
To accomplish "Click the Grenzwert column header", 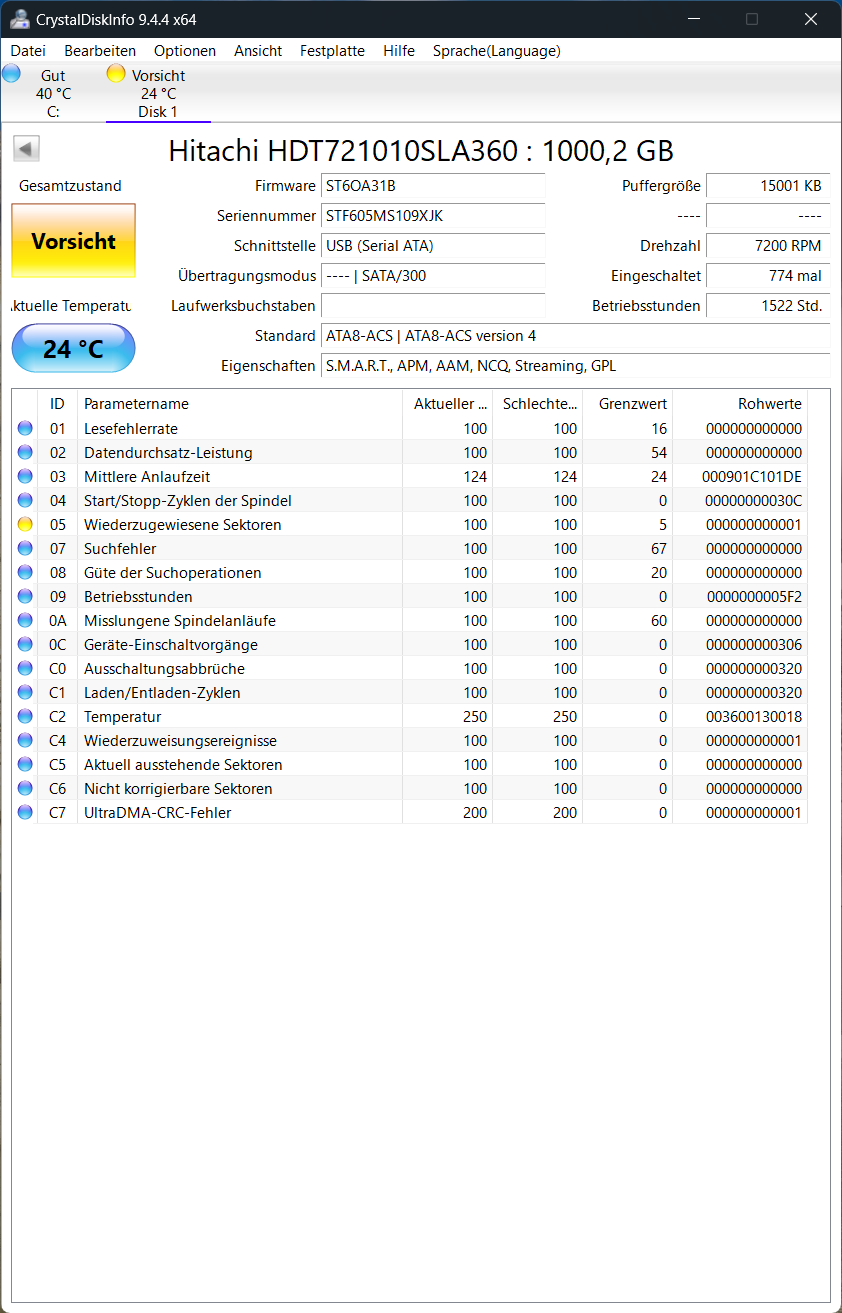I will (627, 404).
